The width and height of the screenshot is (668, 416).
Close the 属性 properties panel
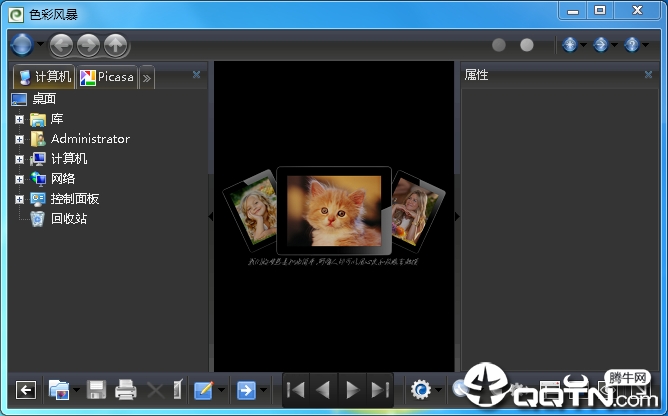[648, 75]
